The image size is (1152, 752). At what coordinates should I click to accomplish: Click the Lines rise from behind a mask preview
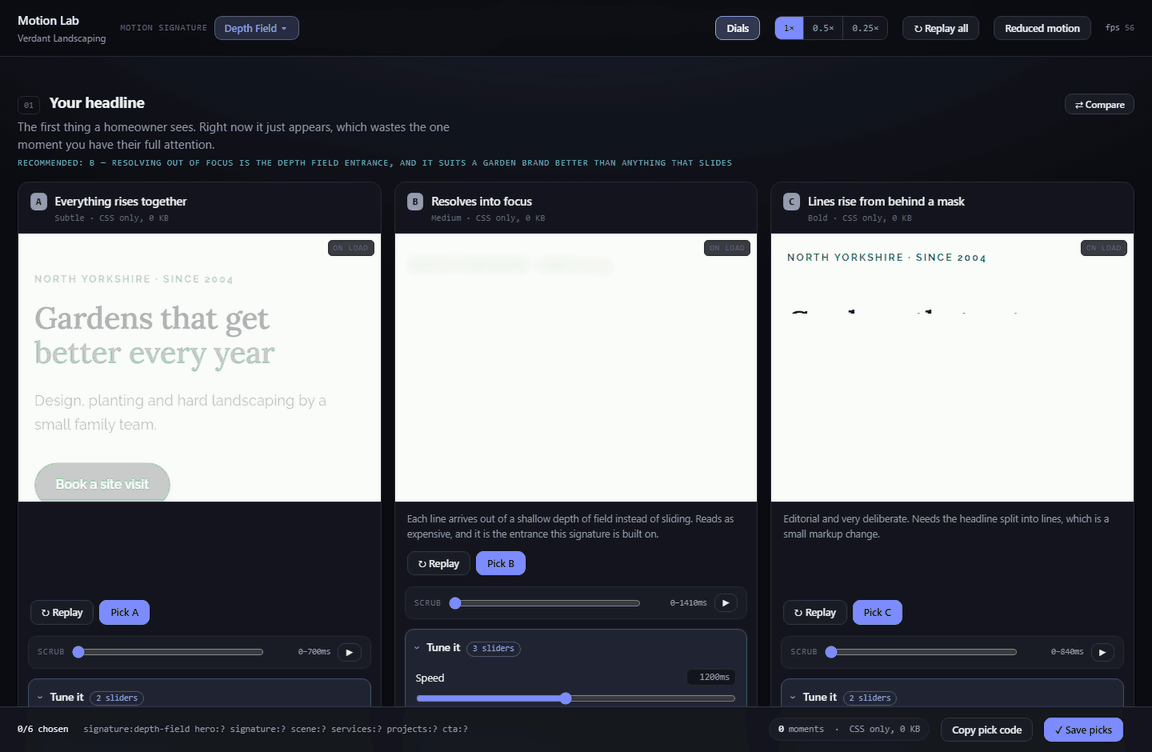[x=952, y=367]
